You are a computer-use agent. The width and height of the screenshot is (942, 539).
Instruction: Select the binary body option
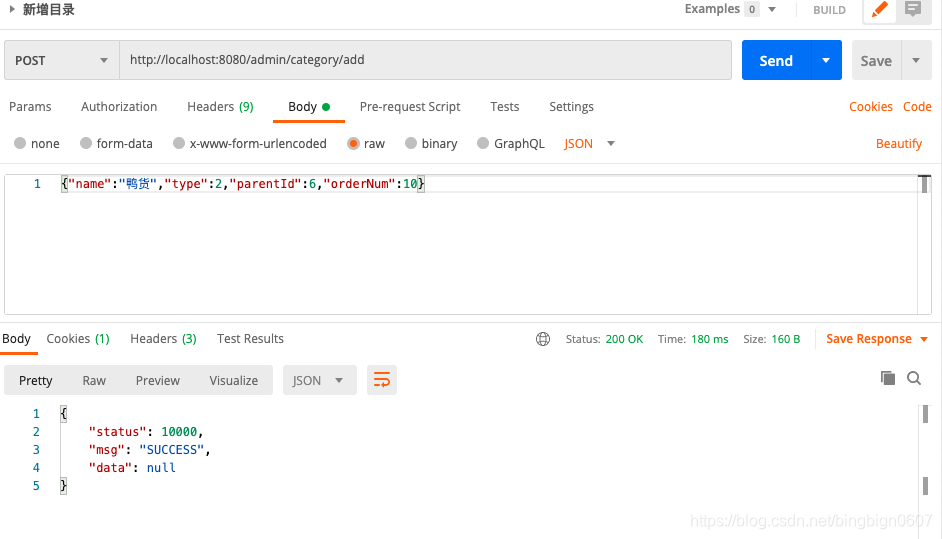(431, 144)
